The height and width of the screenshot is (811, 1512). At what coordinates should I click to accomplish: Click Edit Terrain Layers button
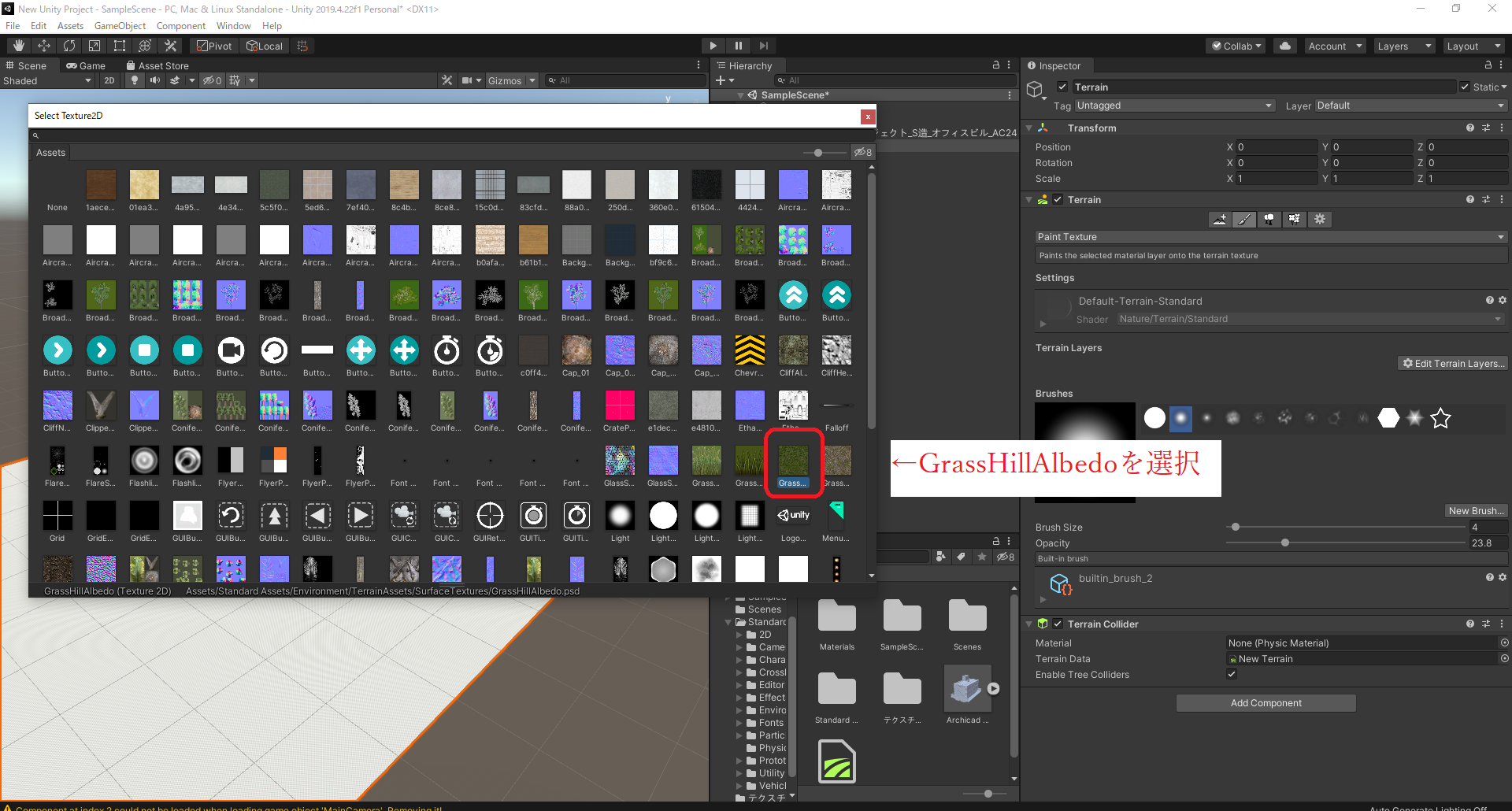1453,363
